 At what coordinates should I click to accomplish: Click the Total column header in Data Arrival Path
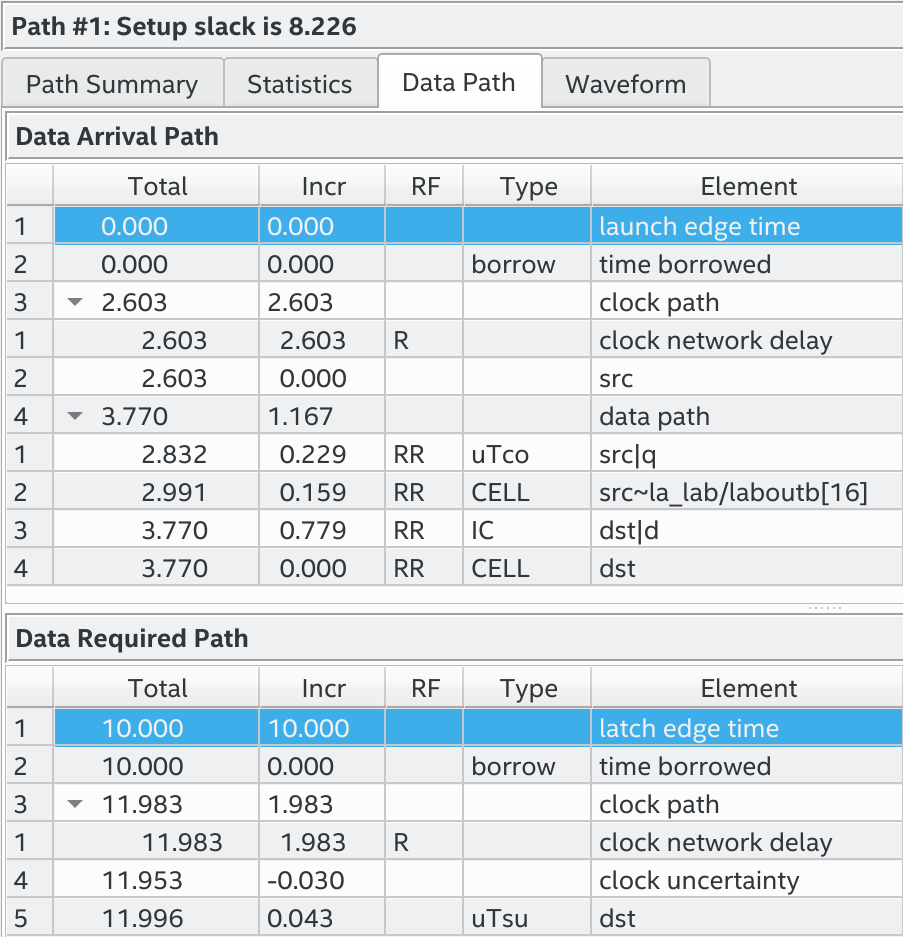point(157,187)
